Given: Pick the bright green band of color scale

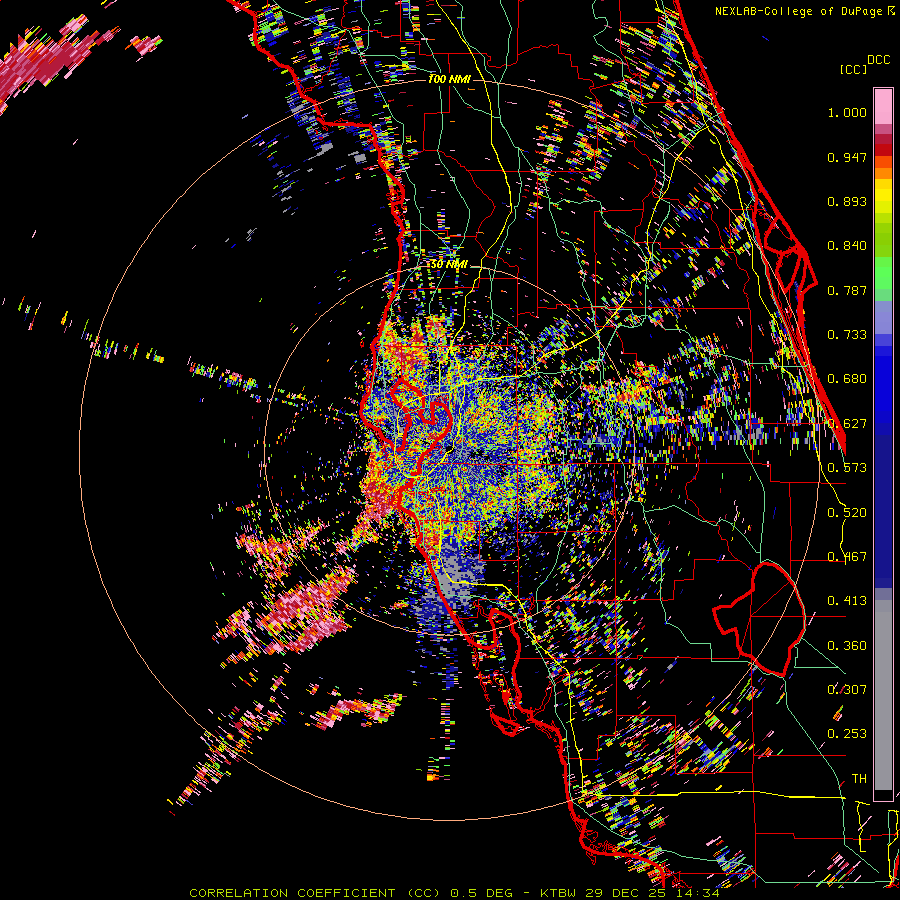Looking at the screenshot, I should [x=883, y=273].
